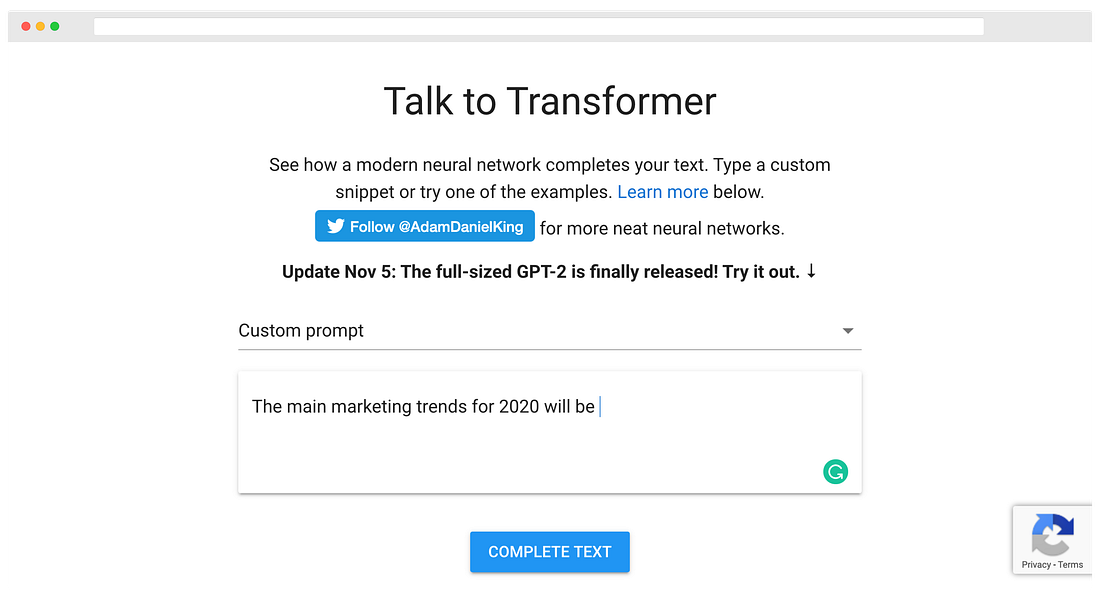Open the 'Learn more' link

[662, 192]
